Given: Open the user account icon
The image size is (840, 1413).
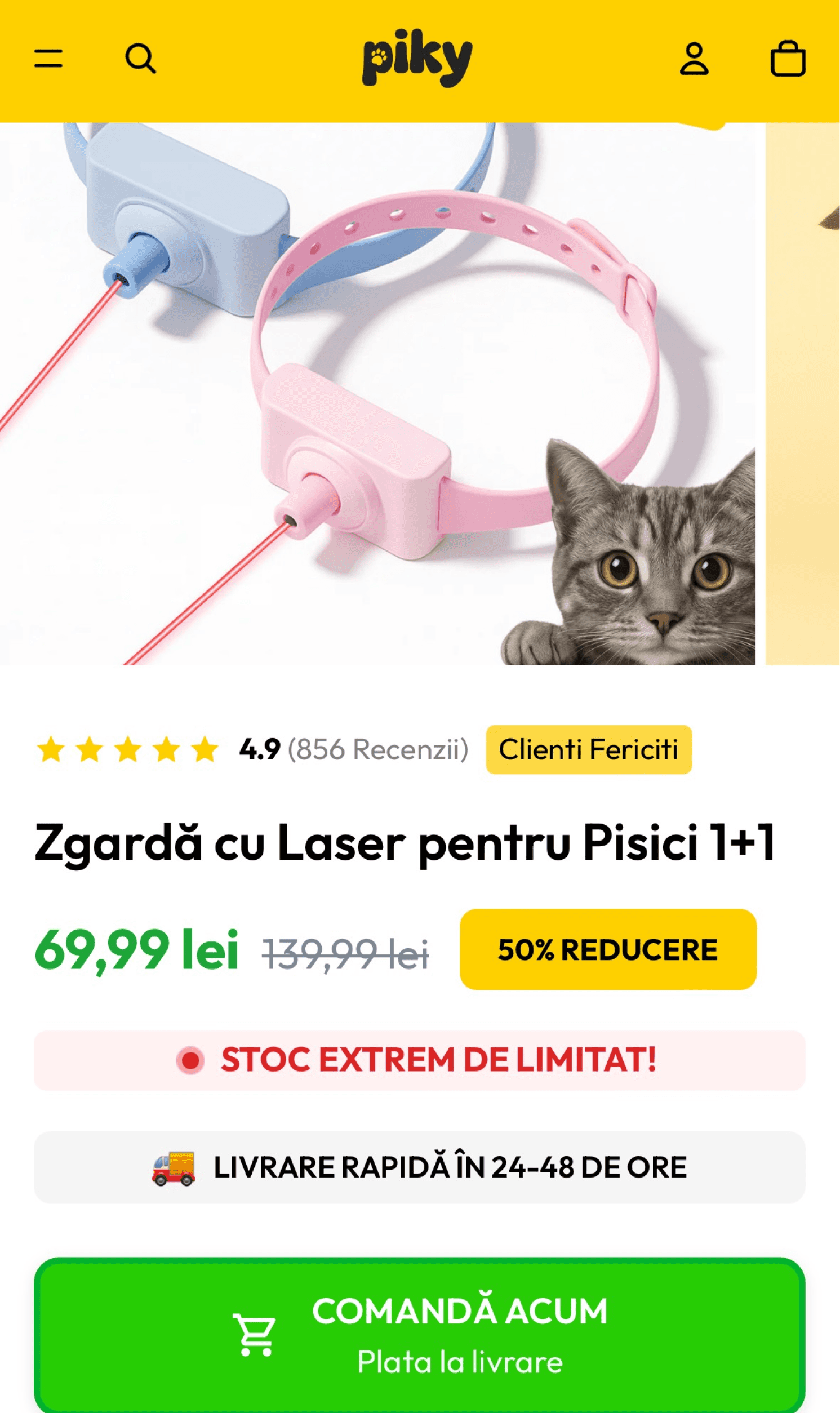Looking at the screenshot, I should tap(694, 58).
